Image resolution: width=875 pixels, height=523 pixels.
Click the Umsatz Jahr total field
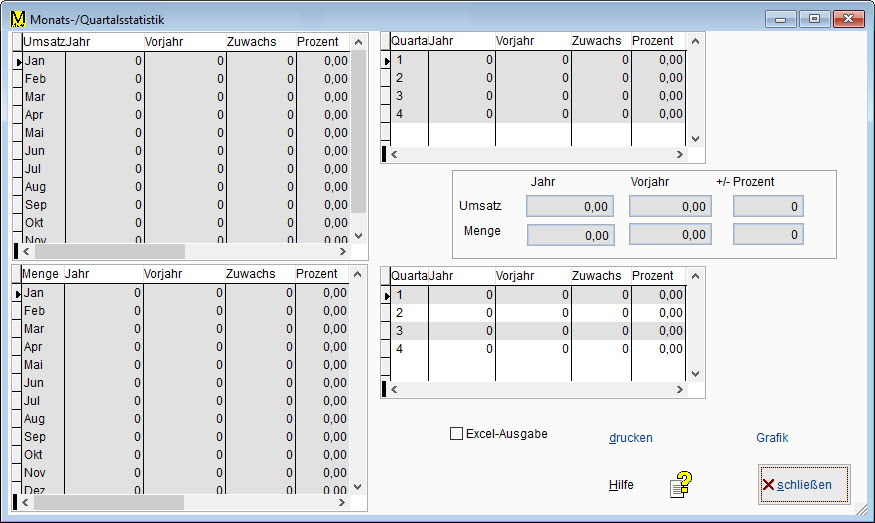[570, 207]
